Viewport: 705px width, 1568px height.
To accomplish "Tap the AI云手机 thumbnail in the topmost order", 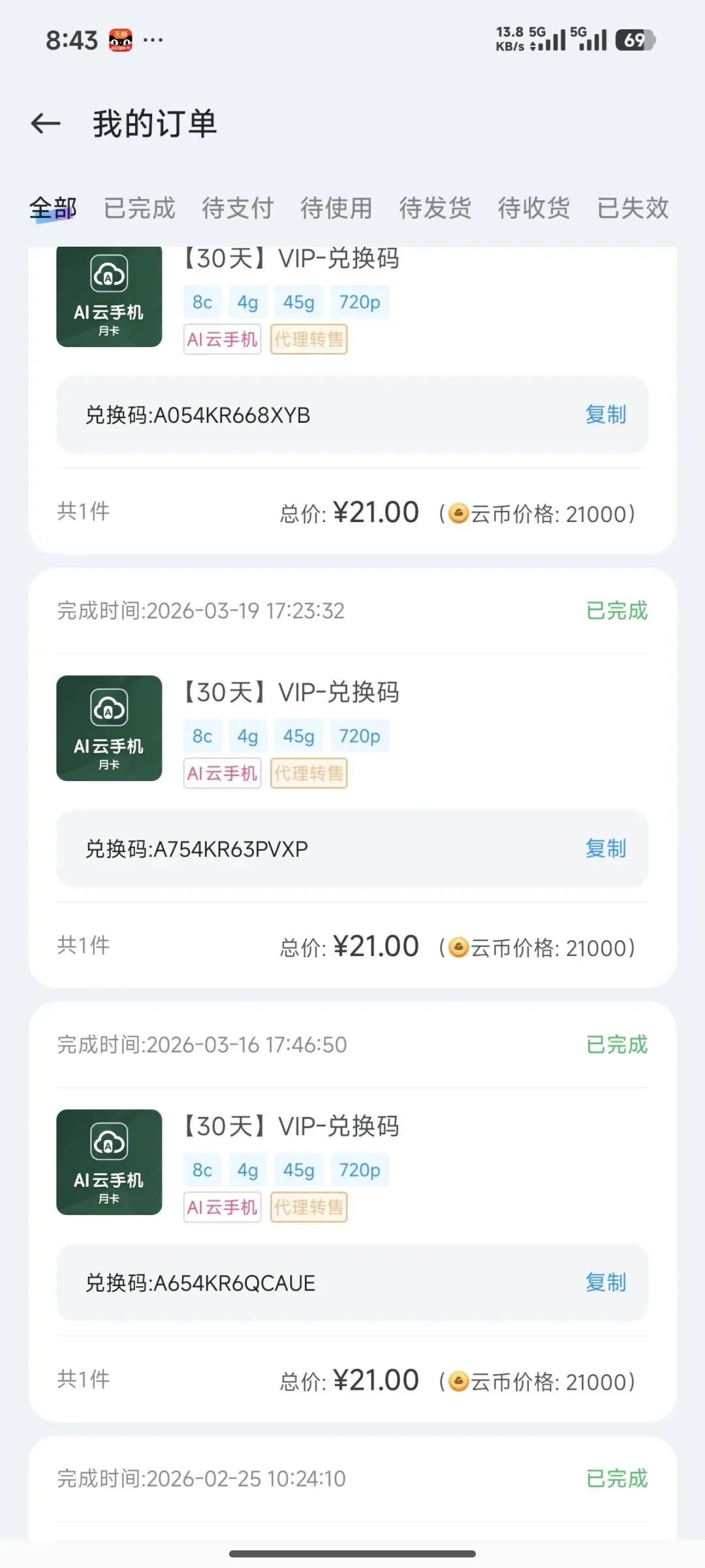I will pyautogui.click(x=109, y=297).
